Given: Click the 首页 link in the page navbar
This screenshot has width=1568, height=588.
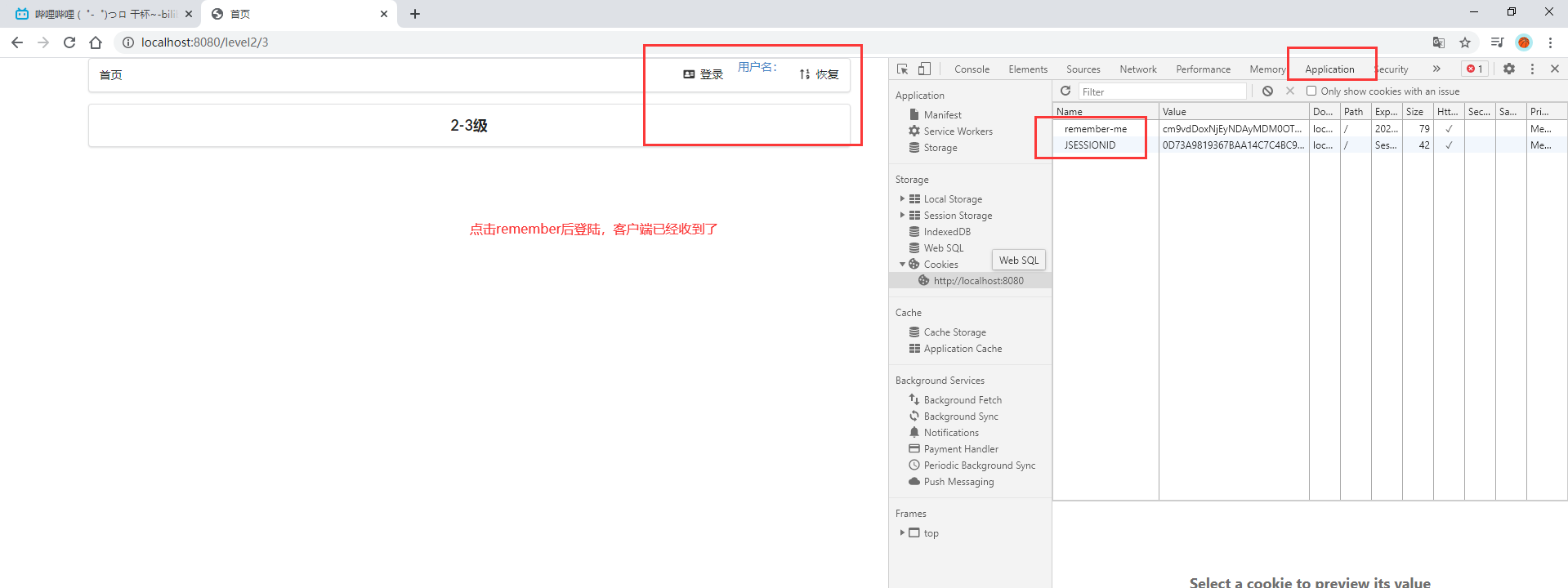Looking at the screenshot, I should (x=110, y=75).
